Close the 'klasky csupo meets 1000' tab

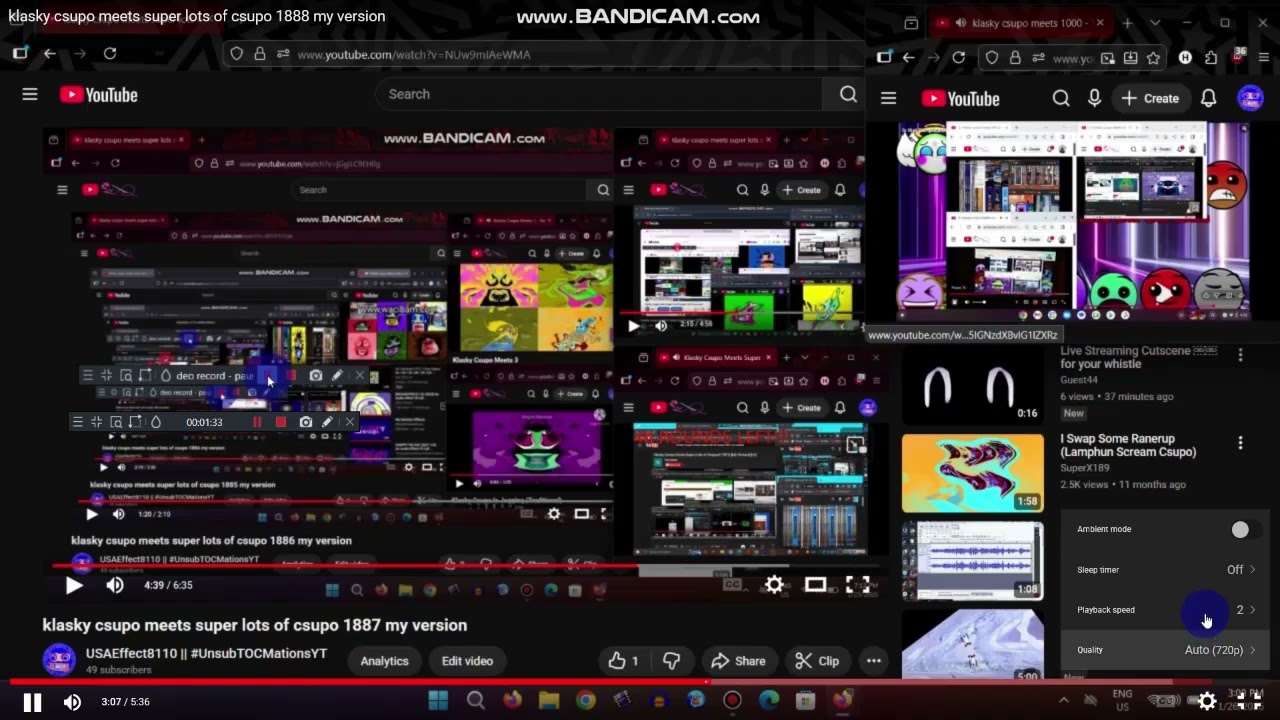click(1100, 23)
